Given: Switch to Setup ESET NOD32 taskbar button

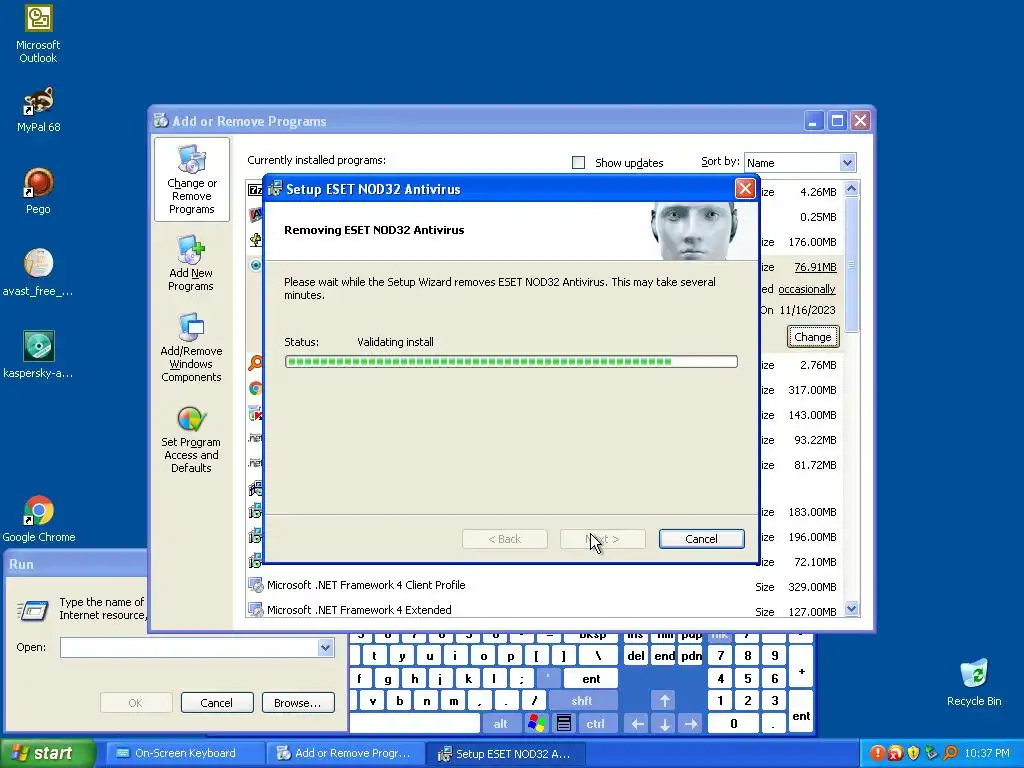Looking at the screenshot, I should 506,753.
